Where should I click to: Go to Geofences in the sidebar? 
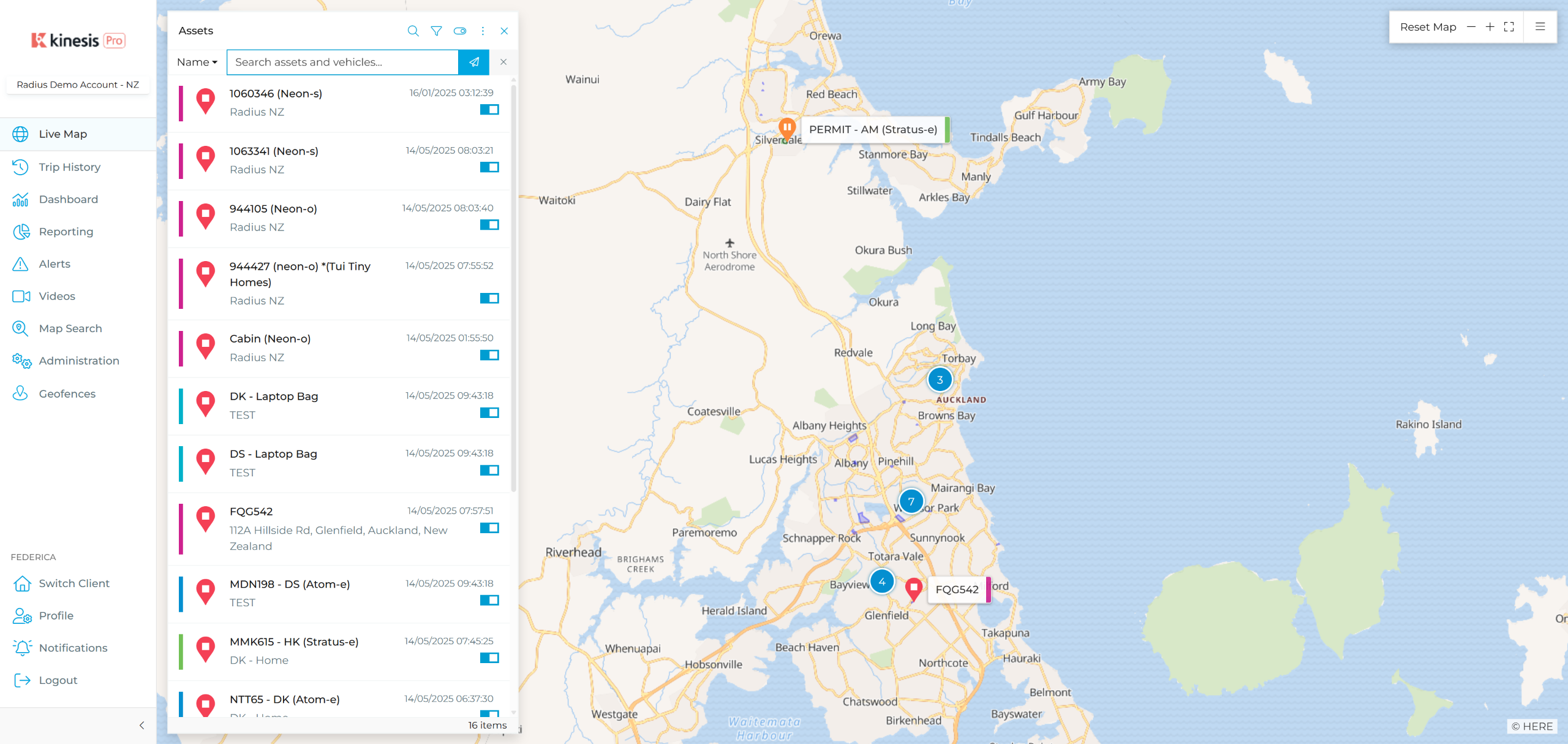[67, 393]
